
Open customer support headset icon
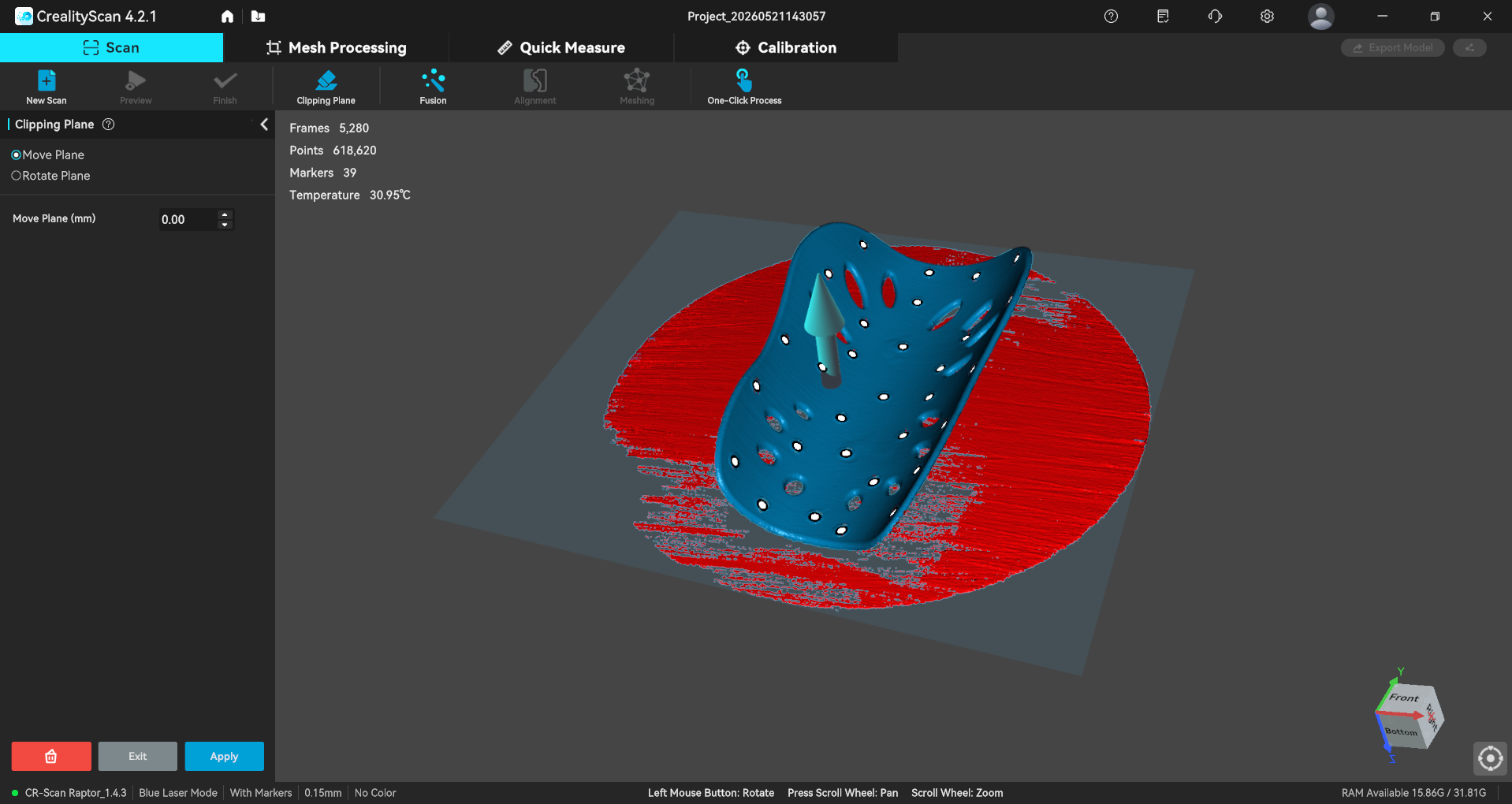click(1215, 17)
